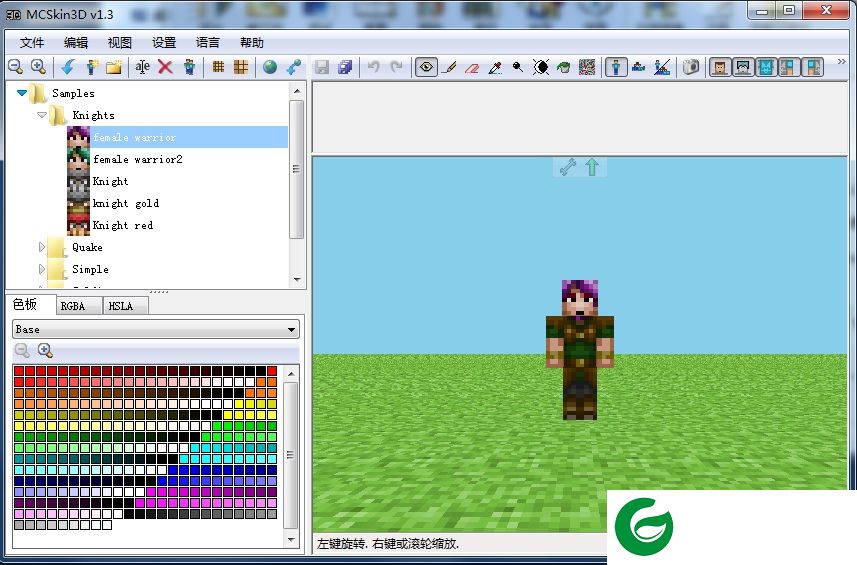The image size is (857, 565).
Task: Redo the action with the redo arrow
Action: tap(397, 67)
